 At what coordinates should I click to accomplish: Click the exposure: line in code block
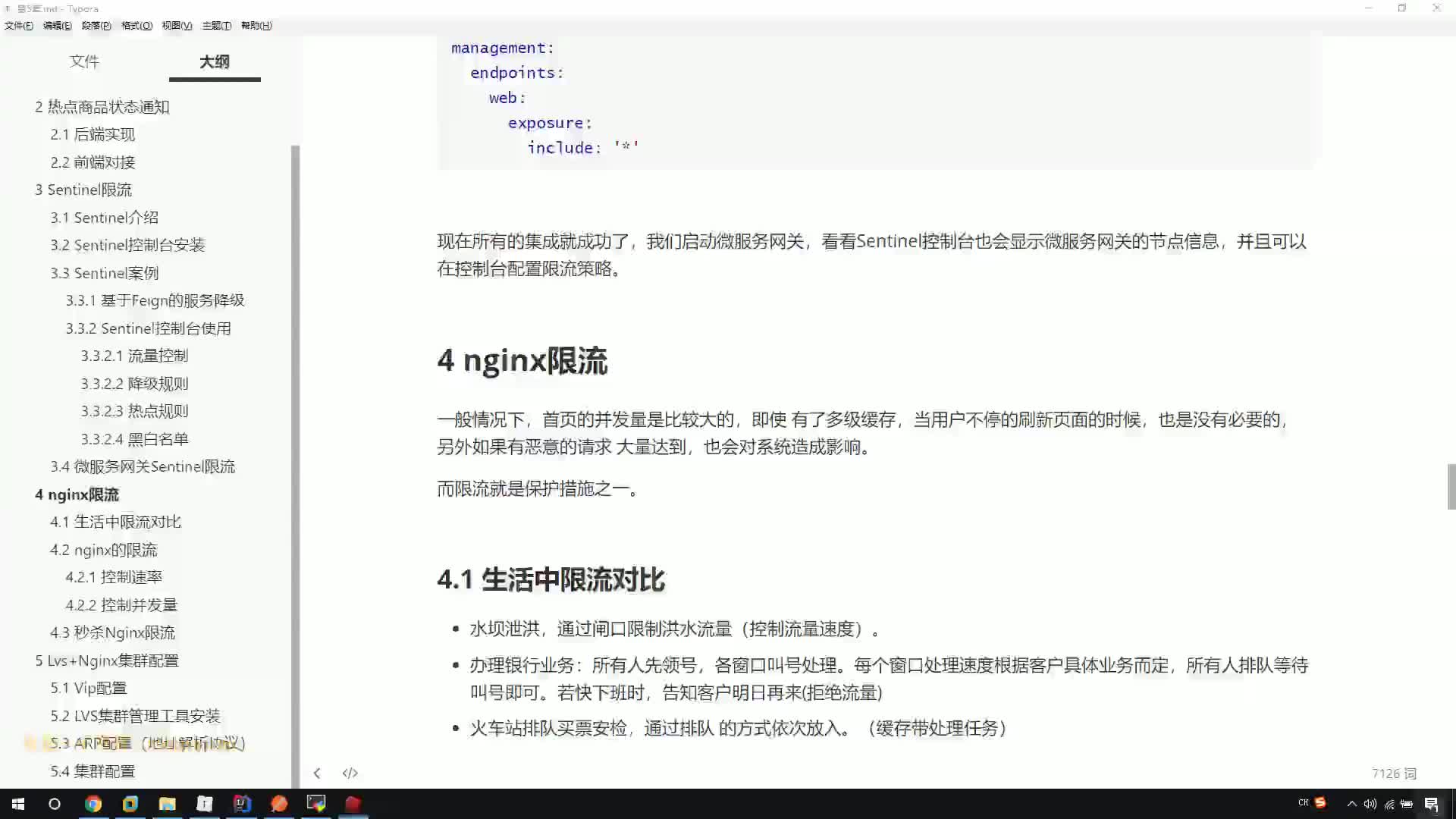(x=550, y=123)
